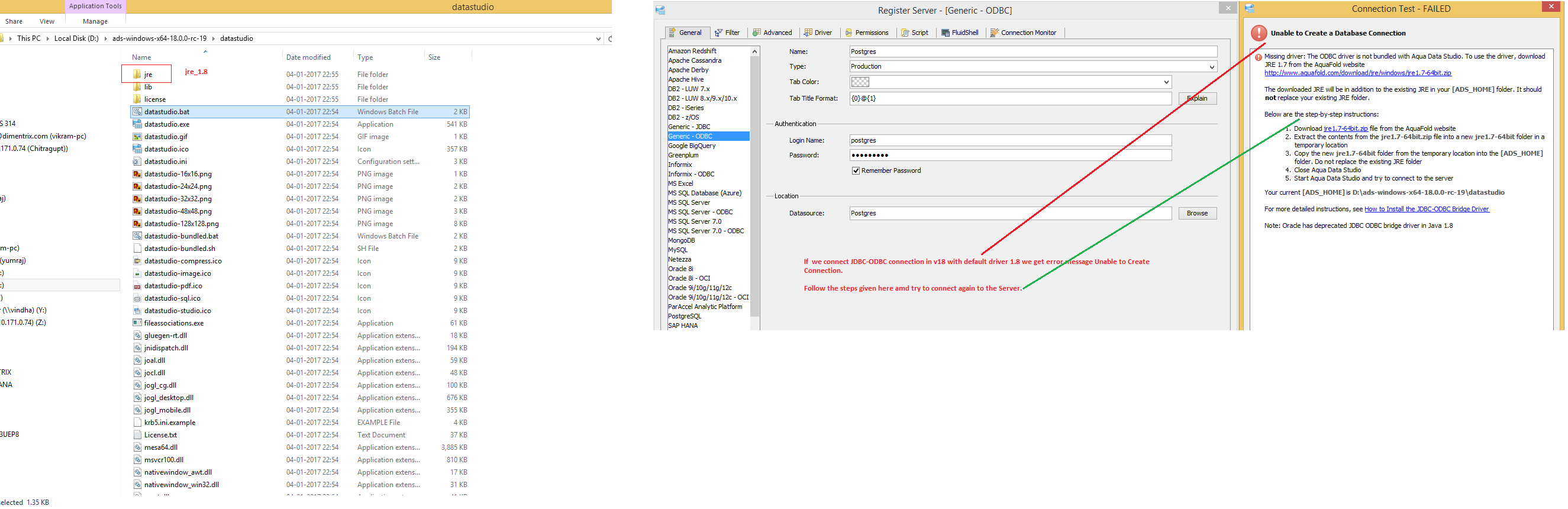Open How to Install the JDBC-ODBC Bridge Driver link
1568x509 pixels.
pos(1426,210)
